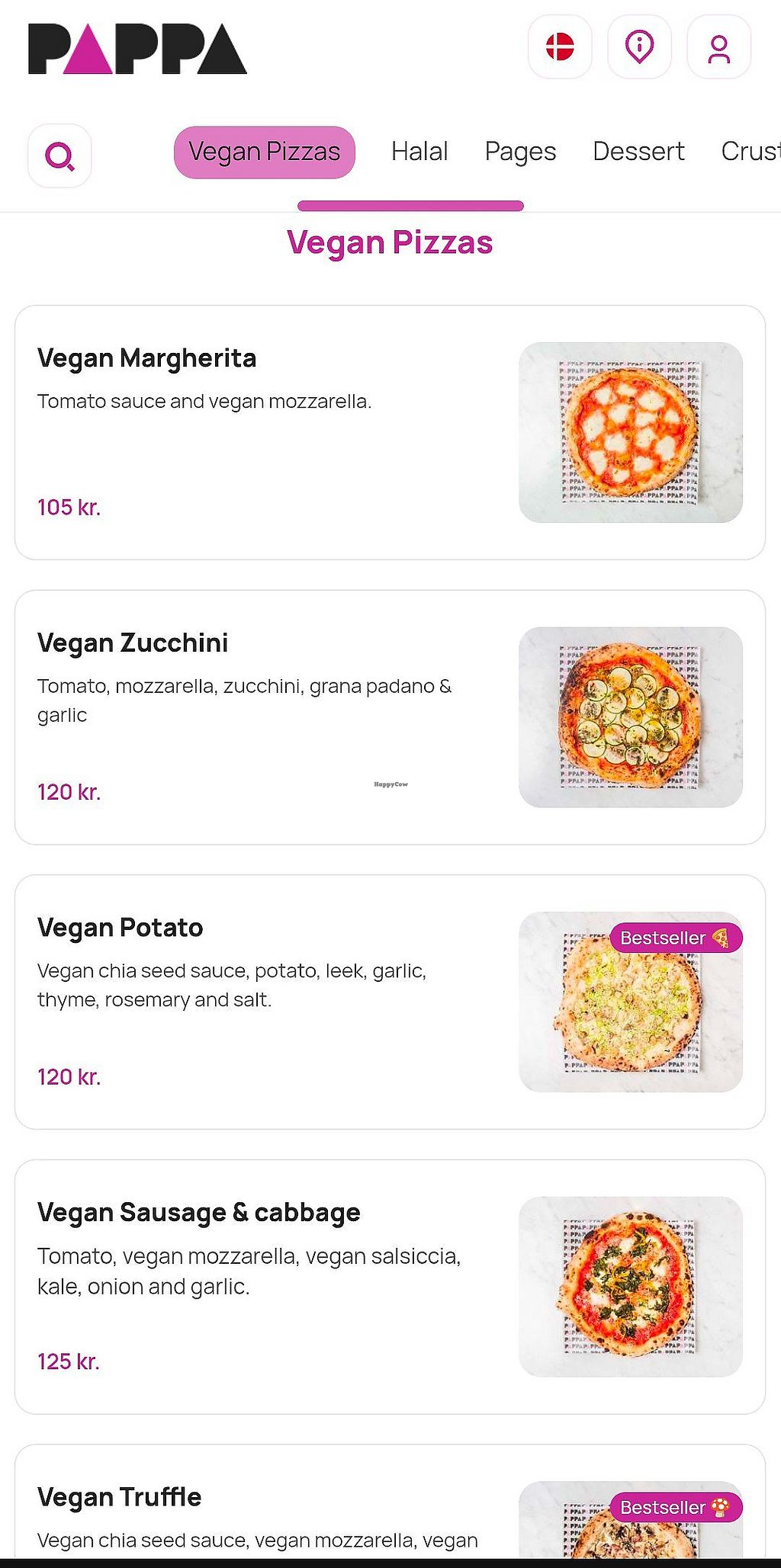Choose the Vegan Sausage & cabbage title

pyautogui.click(x=198, y=1212)
